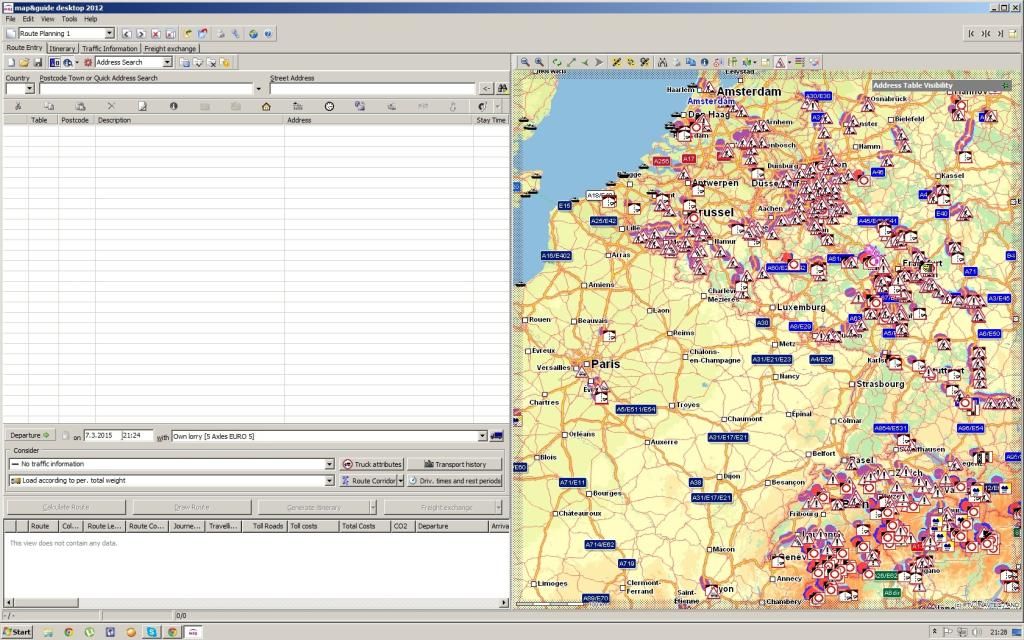Click the blue info icon in map toolbar
Viewport: 1024px width, 640px height.
(x=704, y=63)
